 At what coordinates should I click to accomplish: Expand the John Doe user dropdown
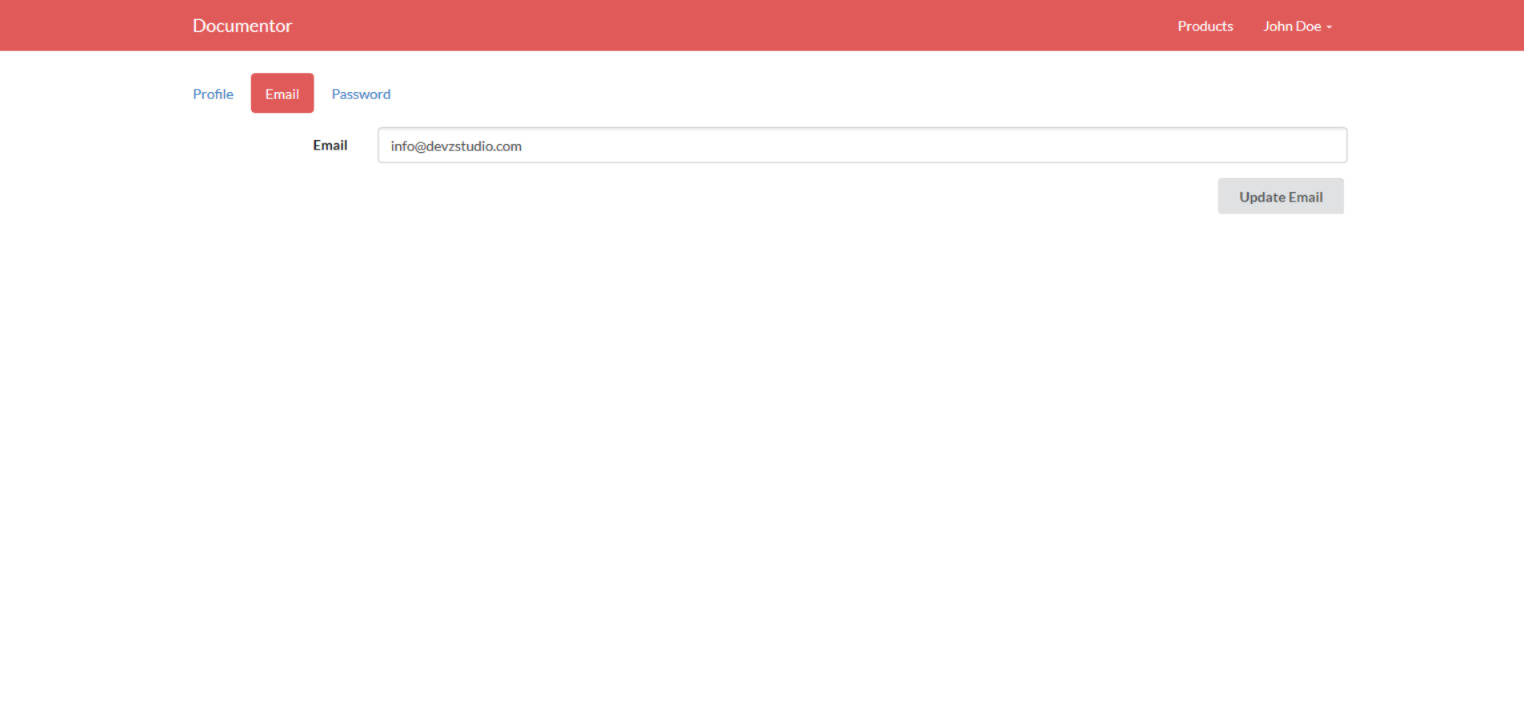[1297, 26]
